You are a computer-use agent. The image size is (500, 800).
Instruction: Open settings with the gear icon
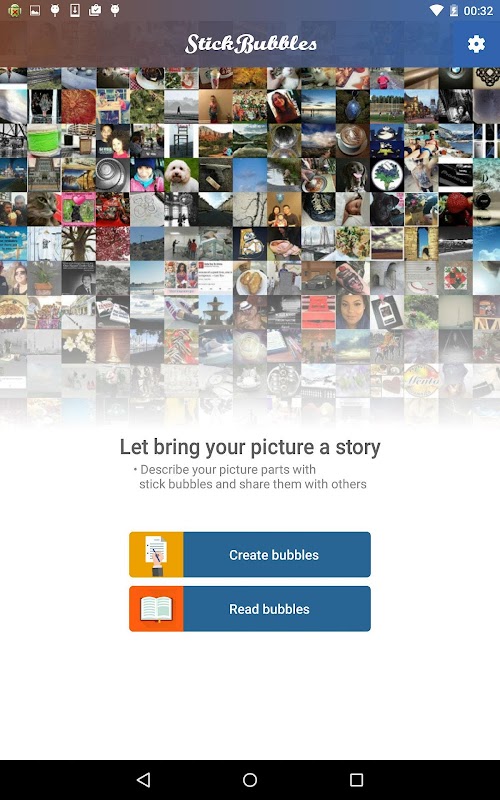point(476,44)
